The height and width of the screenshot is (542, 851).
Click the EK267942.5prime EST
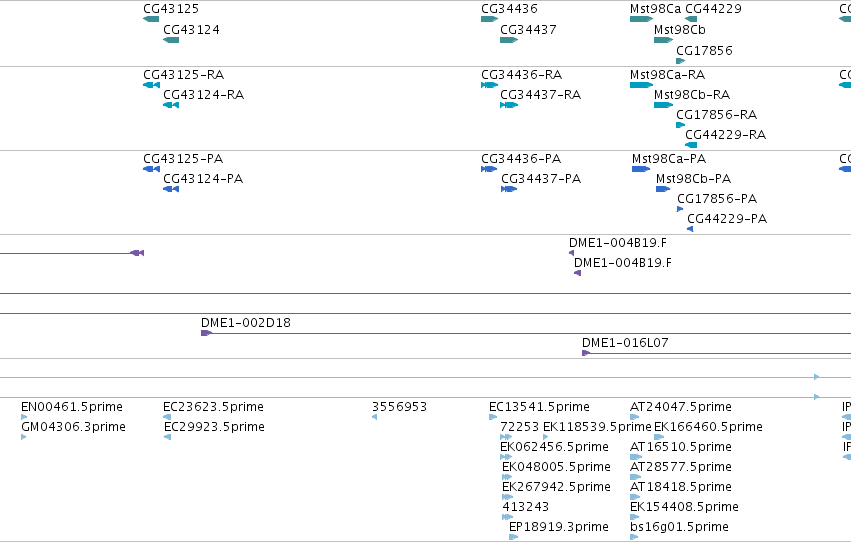507,497
